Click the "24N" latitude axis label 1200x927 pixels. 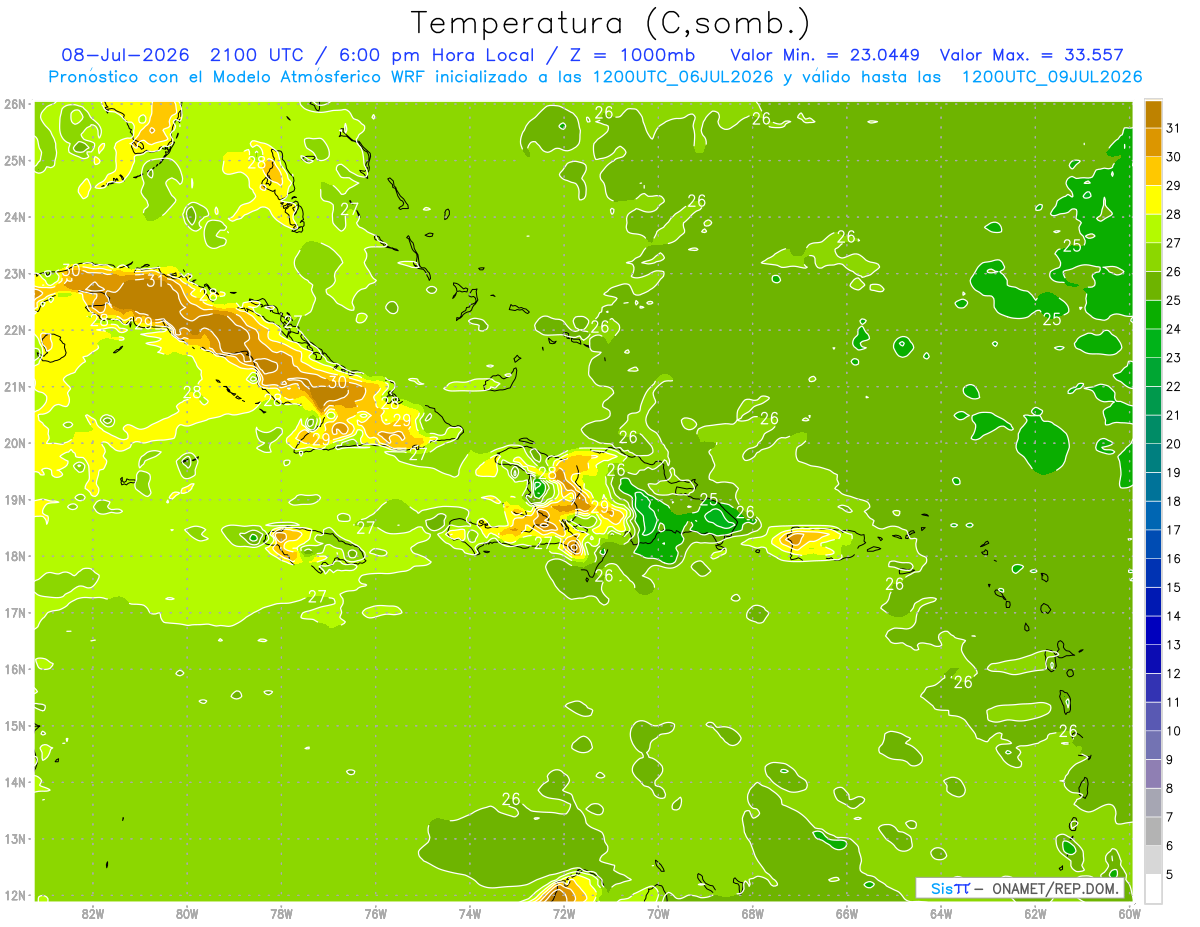coord(14,217)
